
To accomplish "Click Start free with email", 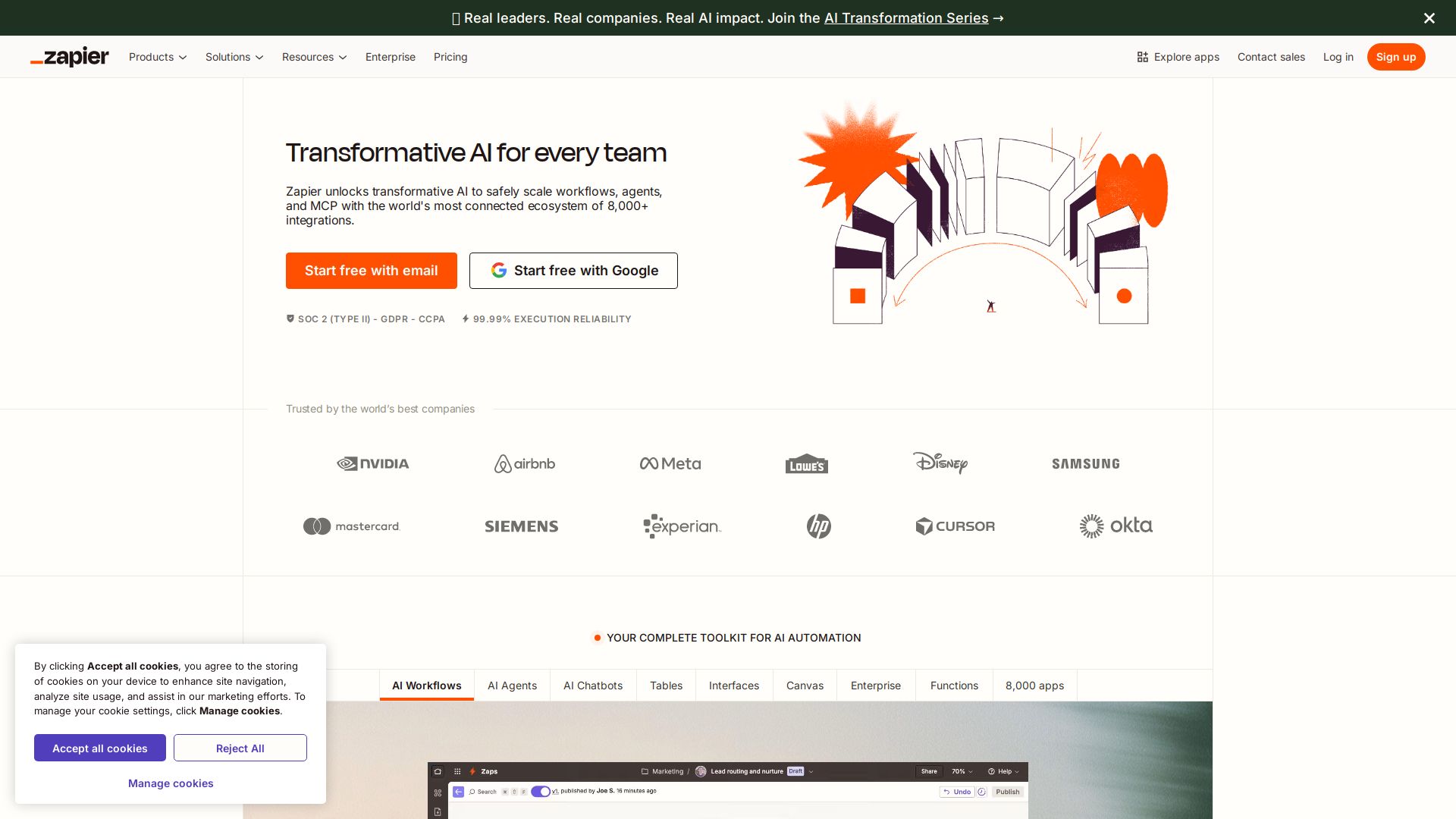I will 371,270.
